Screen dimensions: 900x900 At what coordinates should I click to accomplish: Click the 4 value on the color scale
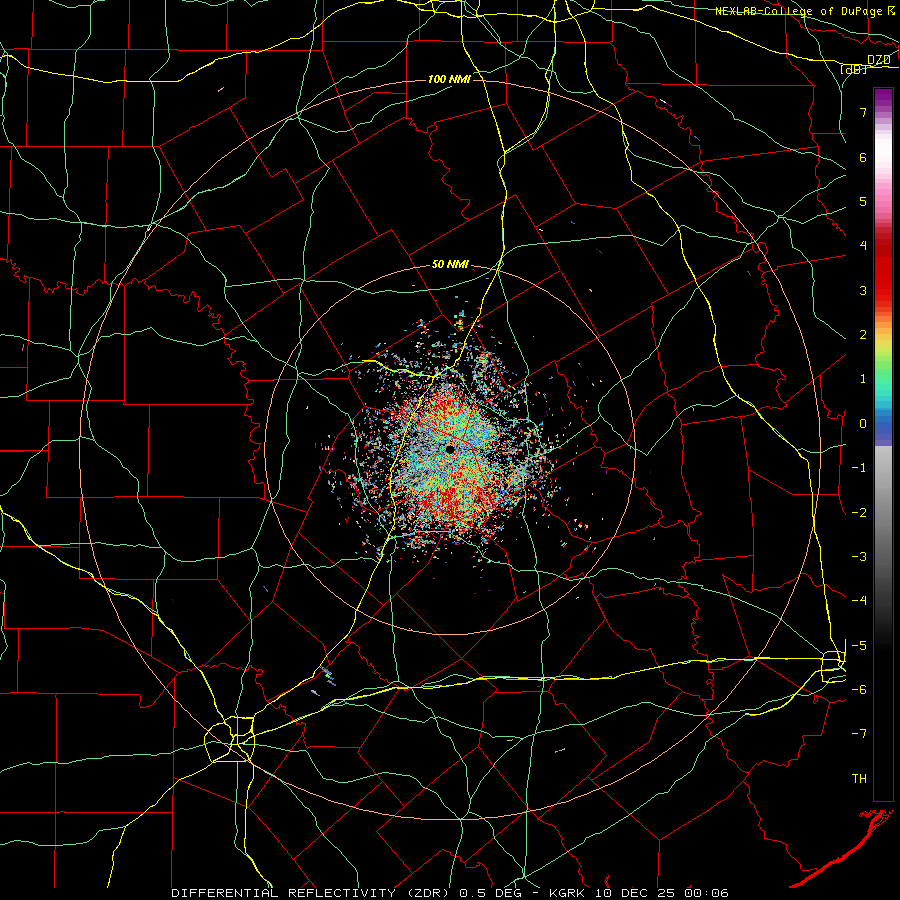pyautogui.click(x=863, y=246)
